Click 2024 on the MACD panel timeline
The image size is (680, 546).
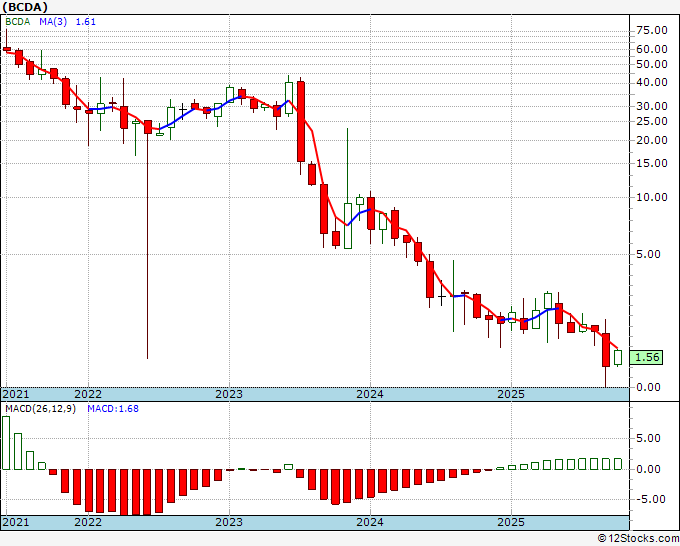point(370,522)
